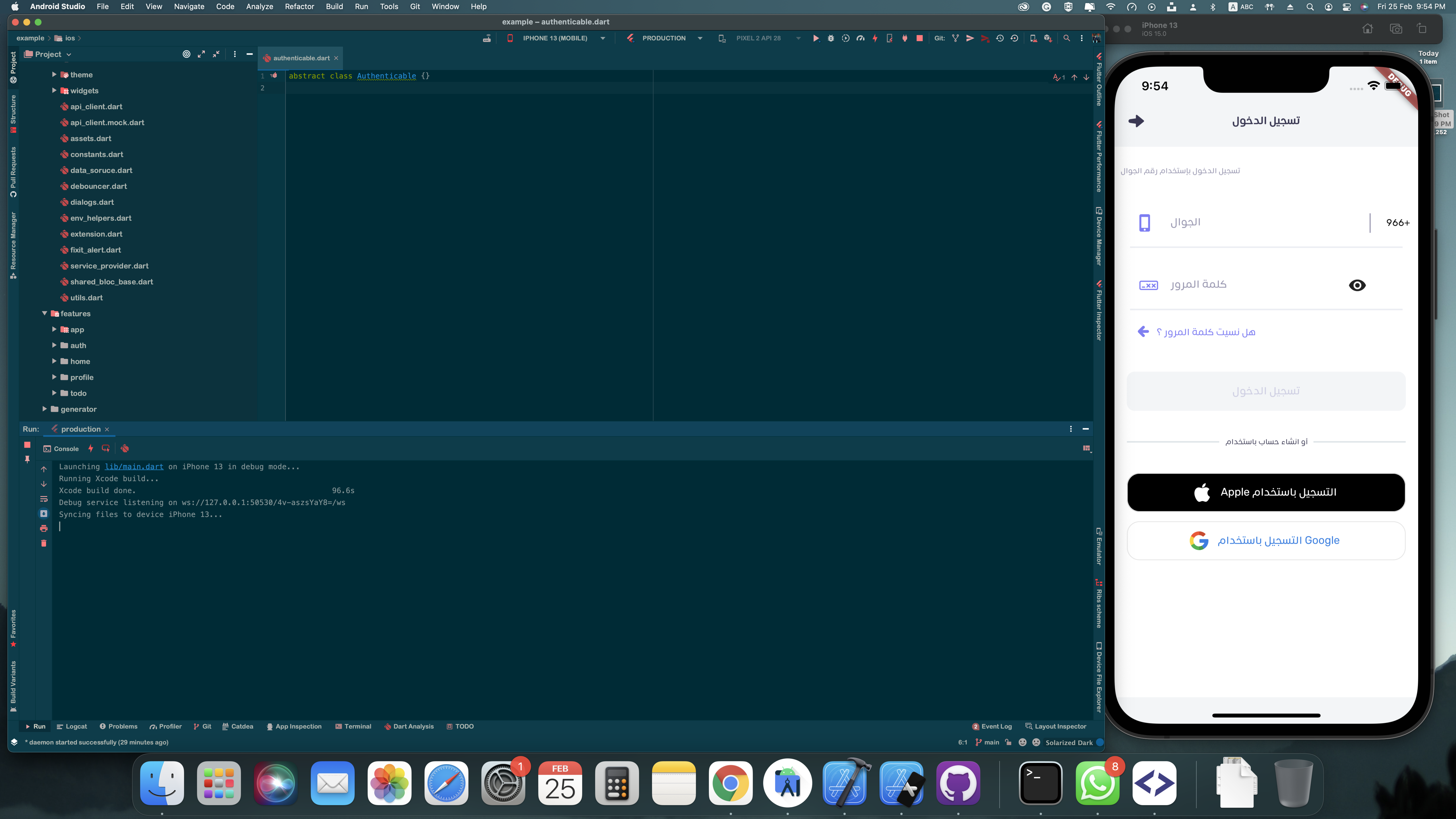This screenshot has height=819, width=1456.
Task: Toggle pin tab icon in Run panel
Action: click(27, 460)
